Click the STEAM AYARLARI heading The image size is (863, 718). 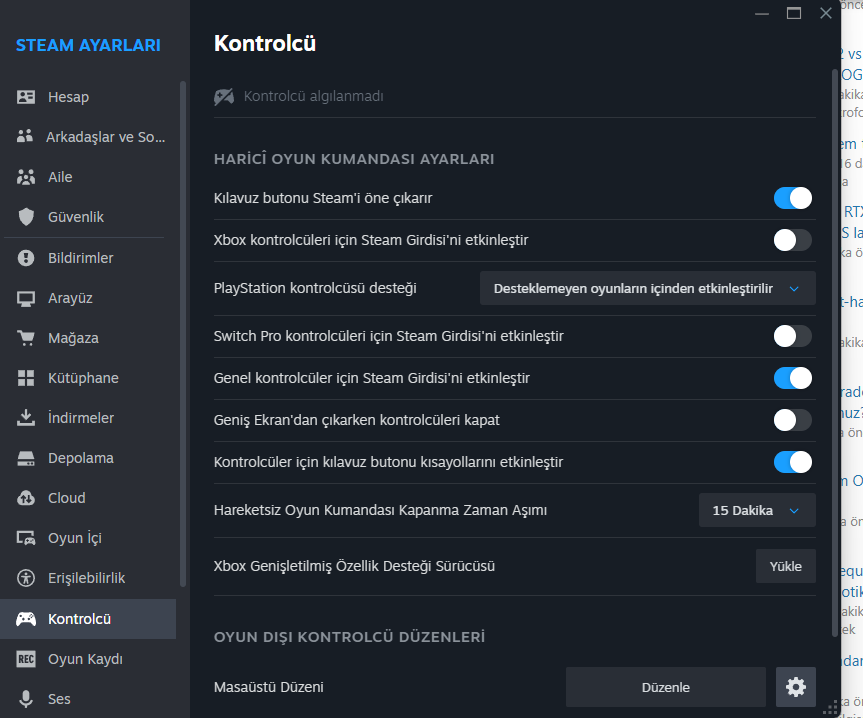coord(88,45)
